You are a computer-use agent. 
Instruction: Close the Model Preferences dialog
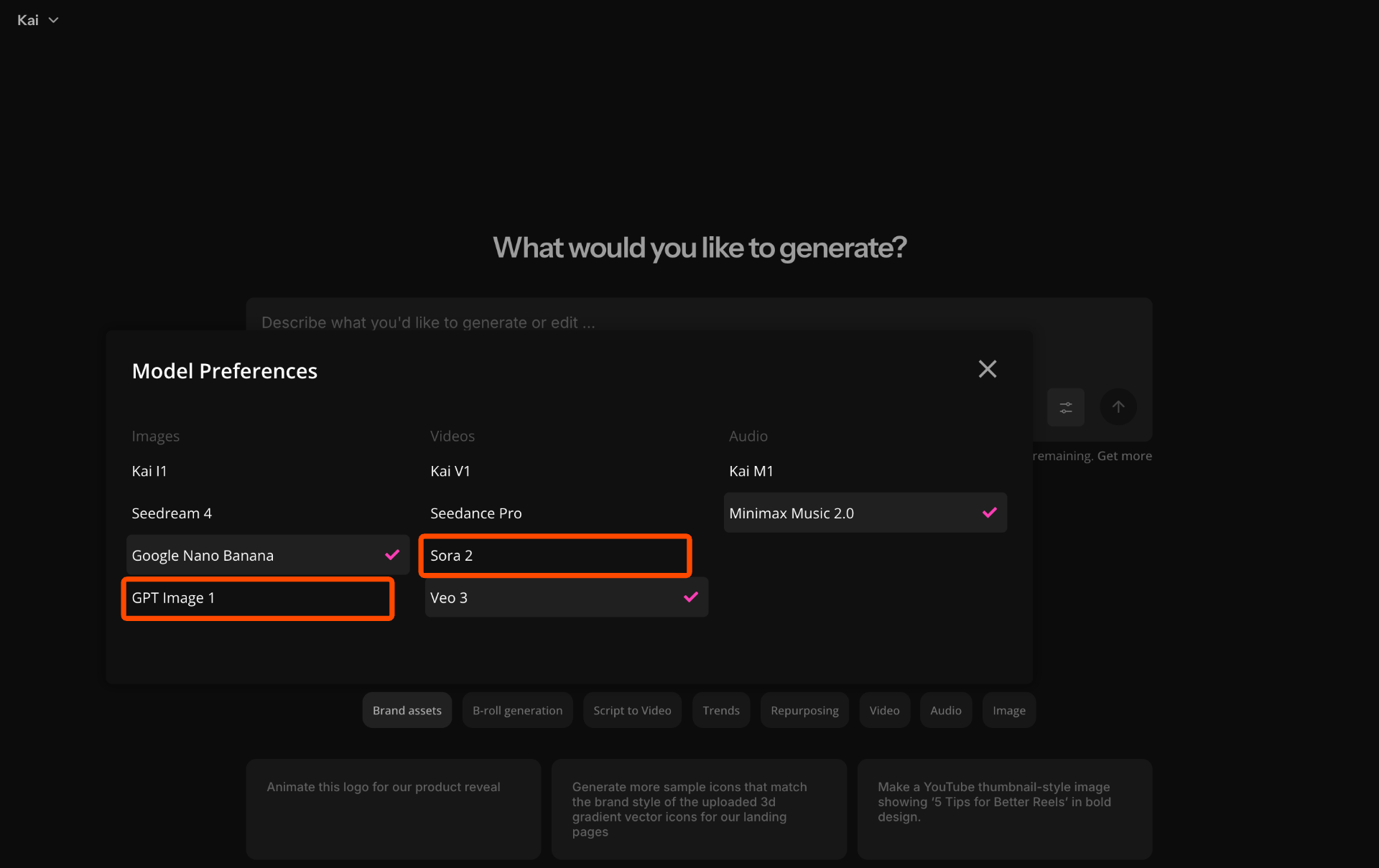pos(987,369)
